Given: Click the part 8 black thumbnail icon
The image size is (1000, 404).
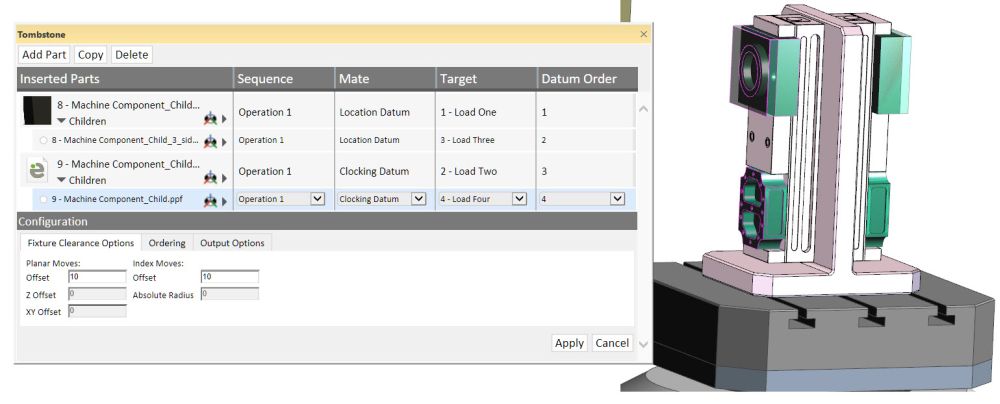Looking at the screenshot, I should tap(36, 110).
